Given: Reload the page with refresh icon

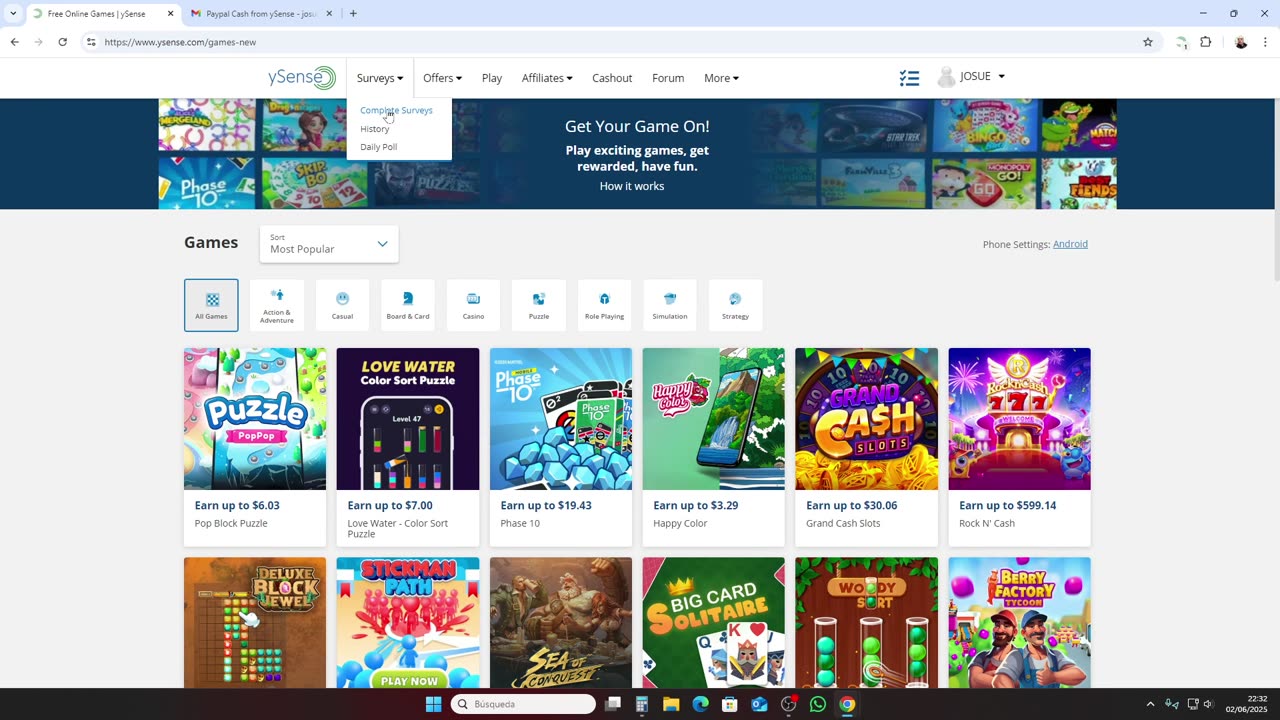Looking at the screenshot, I should (x=62, y=42).
